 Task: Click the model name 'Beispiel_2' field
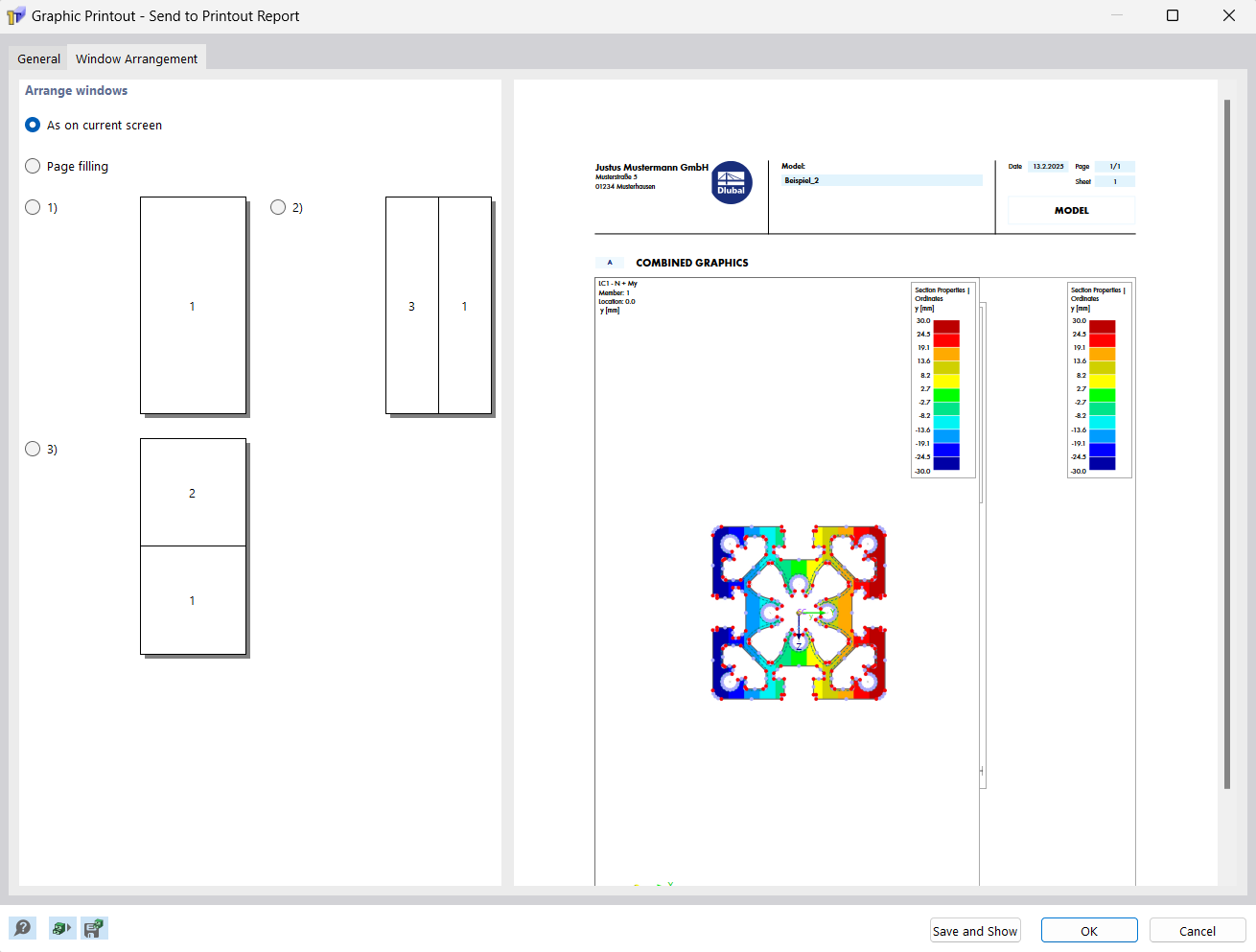(882, 180)
